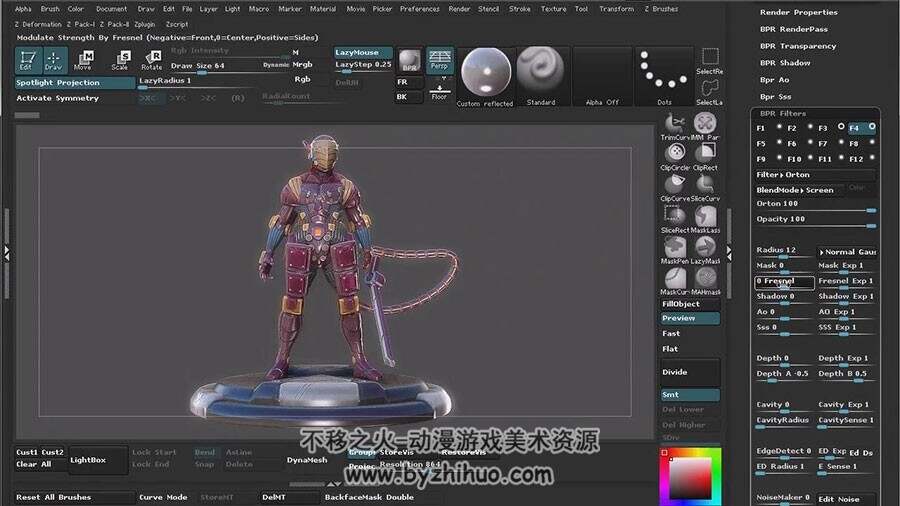Viewport: 900px width, 506px height.
Task: Choose SelectRect brush icon
Action: coord(710,61)
